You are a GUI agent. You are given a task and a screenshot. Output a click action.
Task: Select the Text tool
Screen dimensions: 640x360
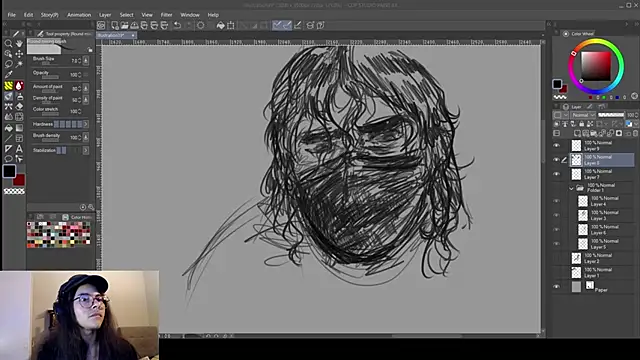[x=19, y=149]
